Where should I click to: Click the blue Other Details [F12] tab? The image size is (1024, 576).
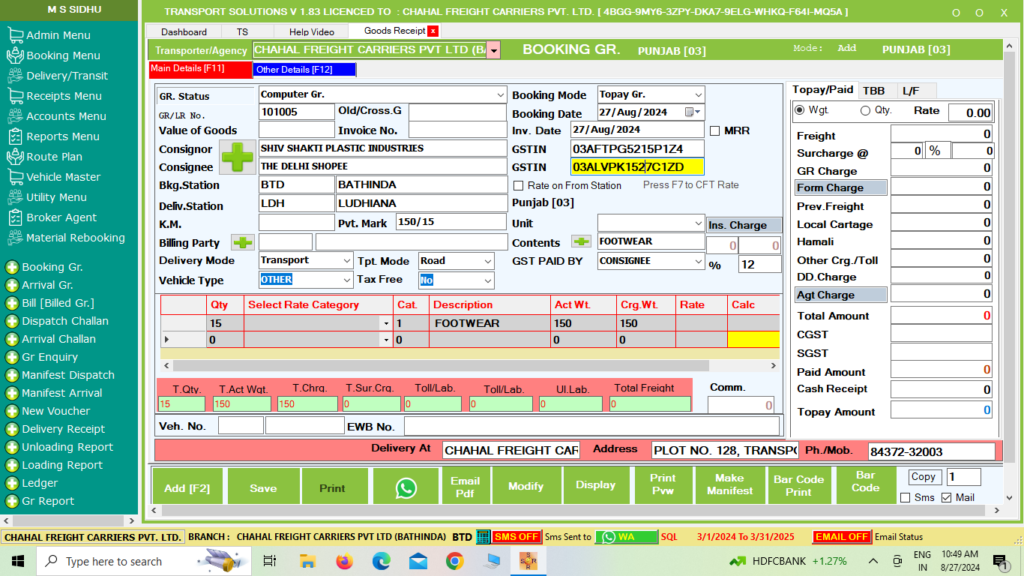pyautogui.click(x=304, y=70)
